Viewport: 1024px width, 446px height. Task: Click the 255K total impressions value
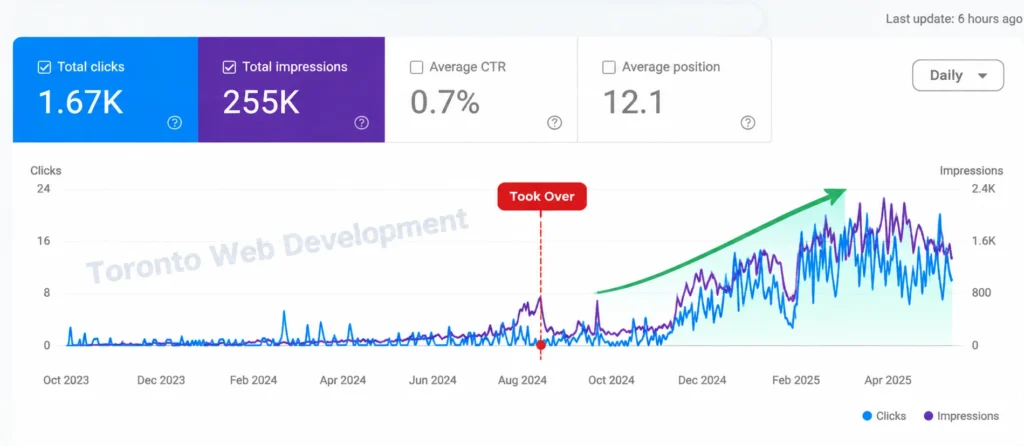(261, 103)
